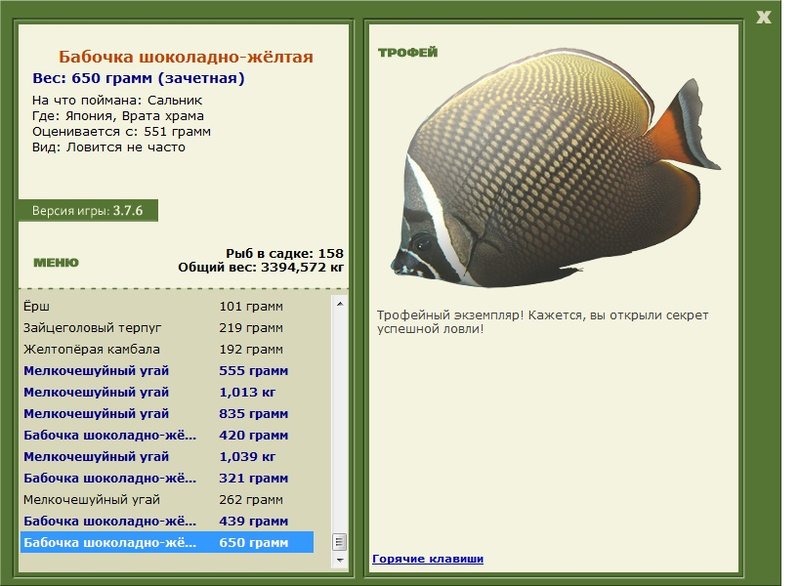800x586 pixels.
Task: Select Бабочка шоколадно-жё... 321 грамм row
Action: 167,478
